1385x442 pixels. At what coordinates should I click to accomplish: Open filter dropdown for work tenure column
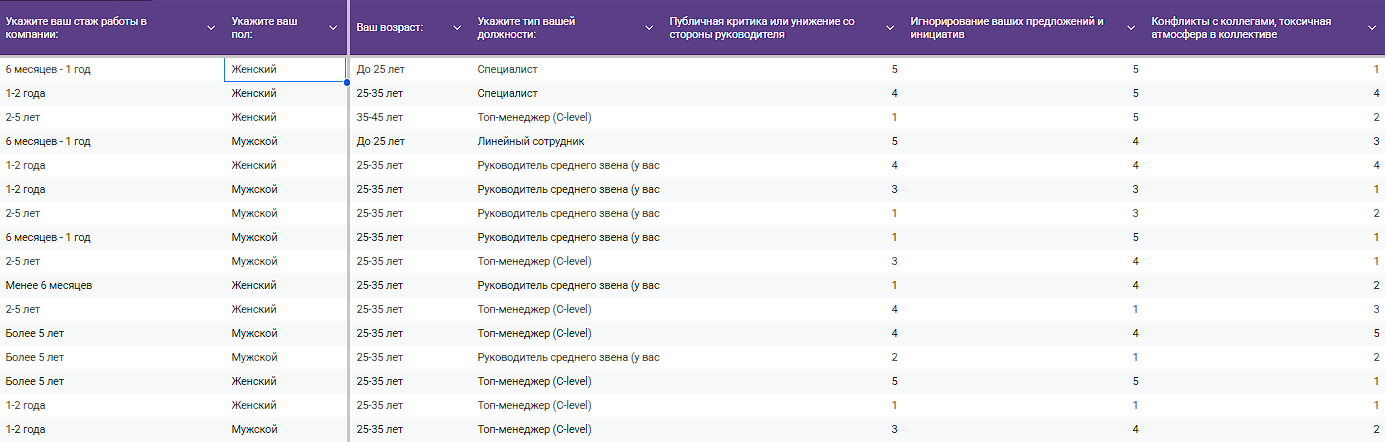pyautogui.click(x=210, y=28)
